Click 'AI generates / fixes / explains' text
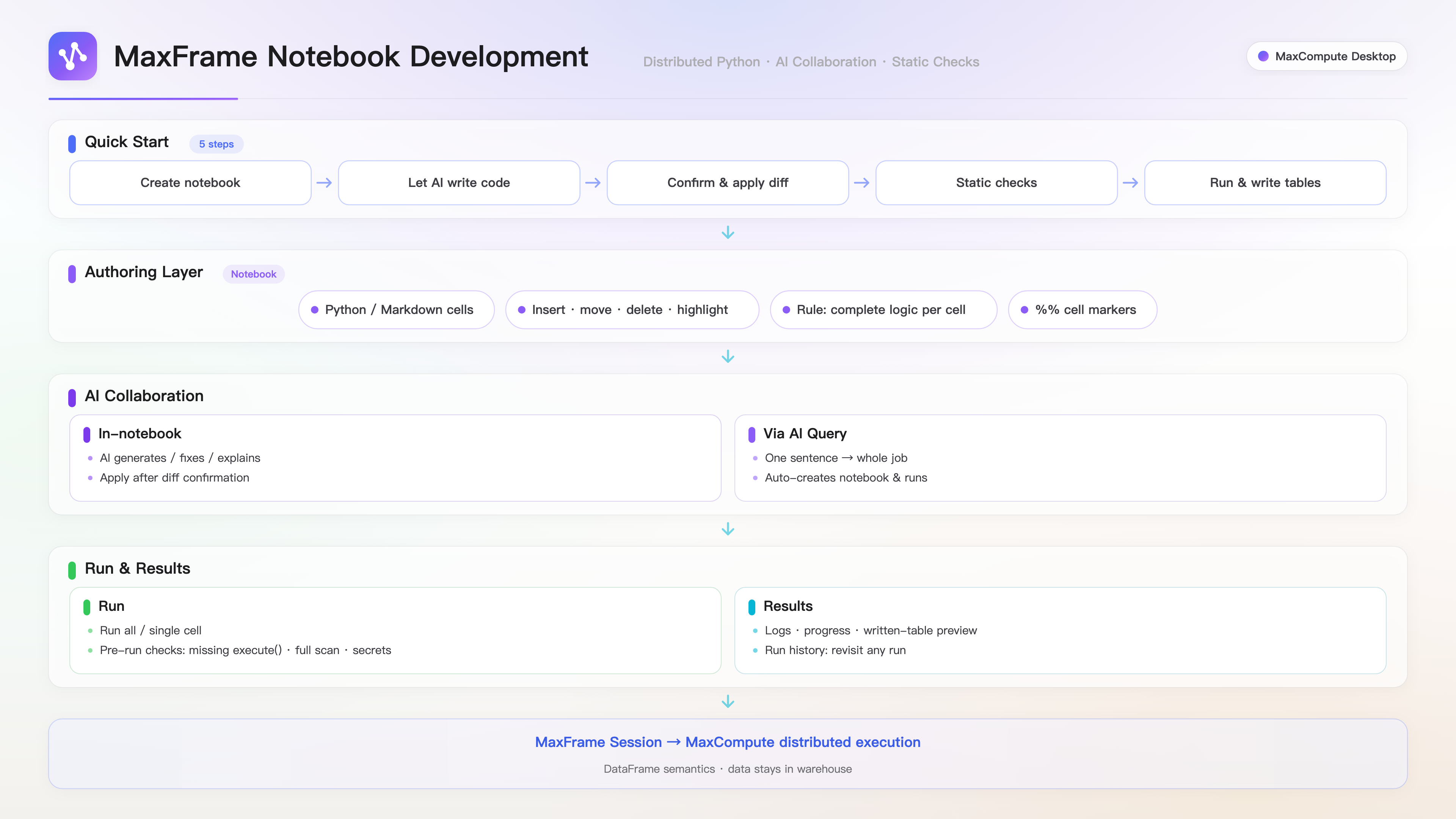 (x=180, y=458)
